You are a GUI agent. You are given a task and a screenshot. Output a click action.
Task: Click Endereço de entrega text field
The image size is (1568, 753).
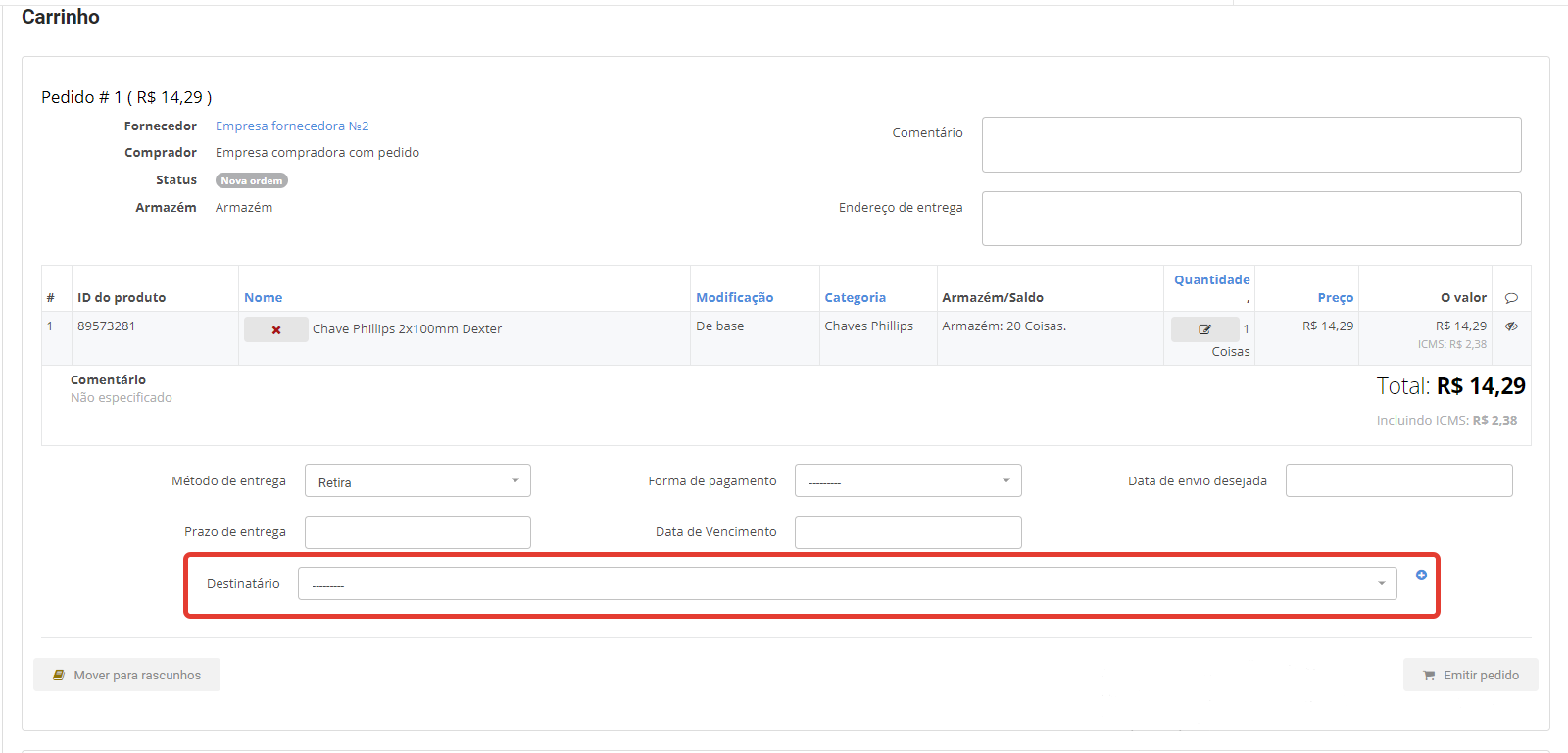(1250, 219)
